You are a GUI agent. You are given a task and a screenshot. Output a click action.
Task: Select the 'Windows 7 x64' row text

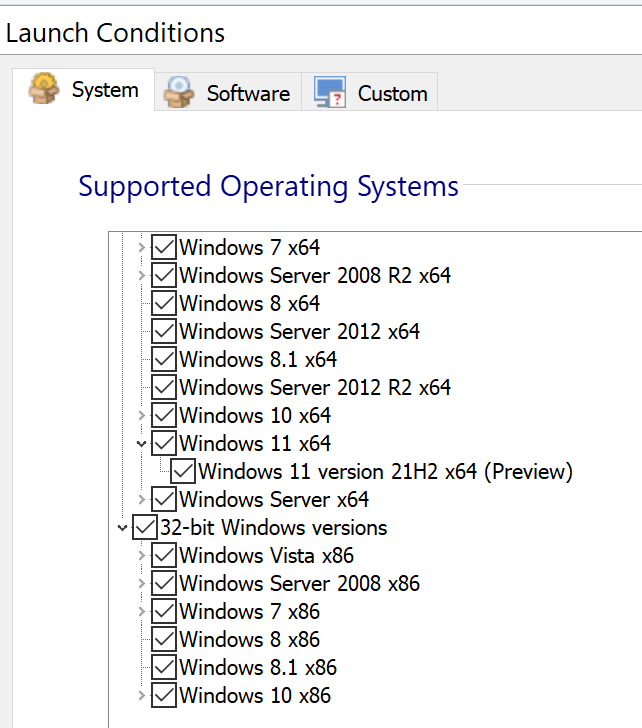(250, 247)
